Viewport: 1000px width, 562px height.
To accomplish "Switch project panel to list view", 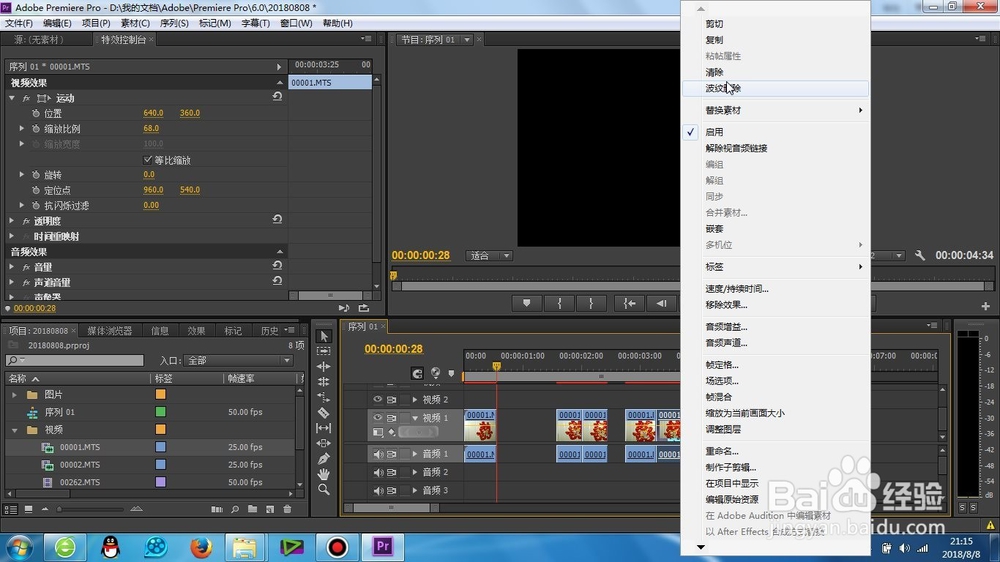I will coord(10,509).
